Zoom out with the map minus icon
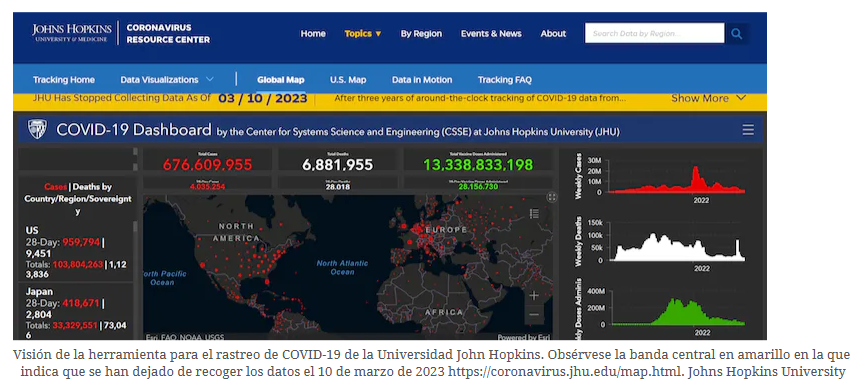Viewport: 864px width, 386px height. pos(534,314)
